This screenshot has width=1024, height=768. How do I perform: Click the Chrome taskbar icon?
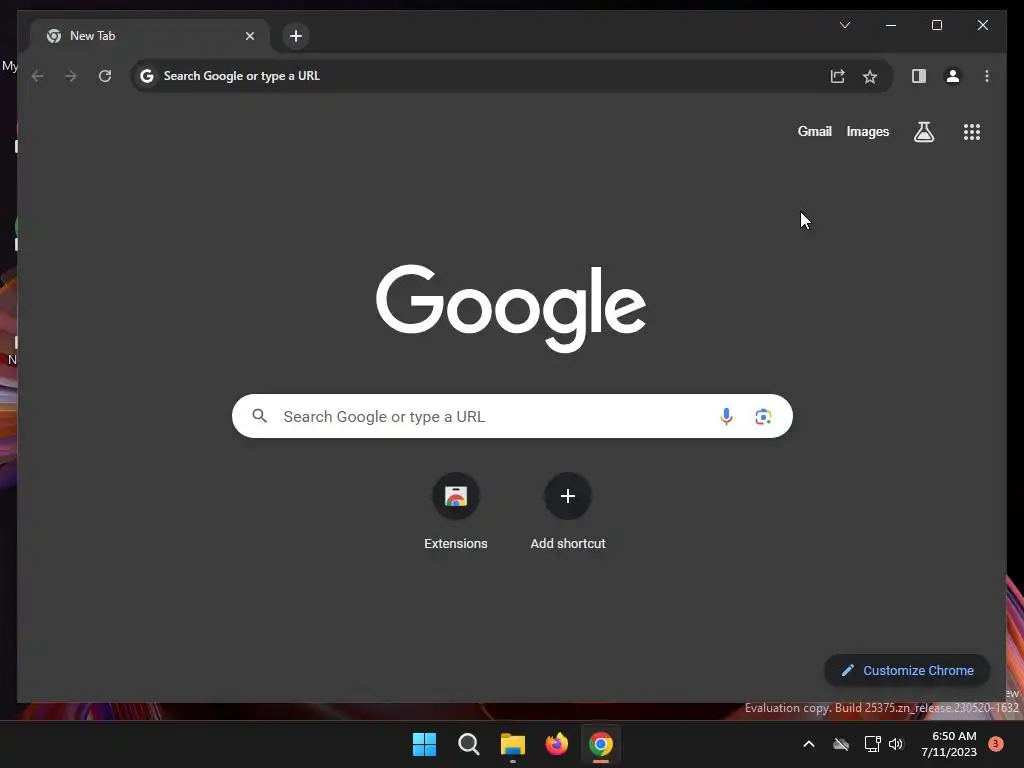[601, 744]
